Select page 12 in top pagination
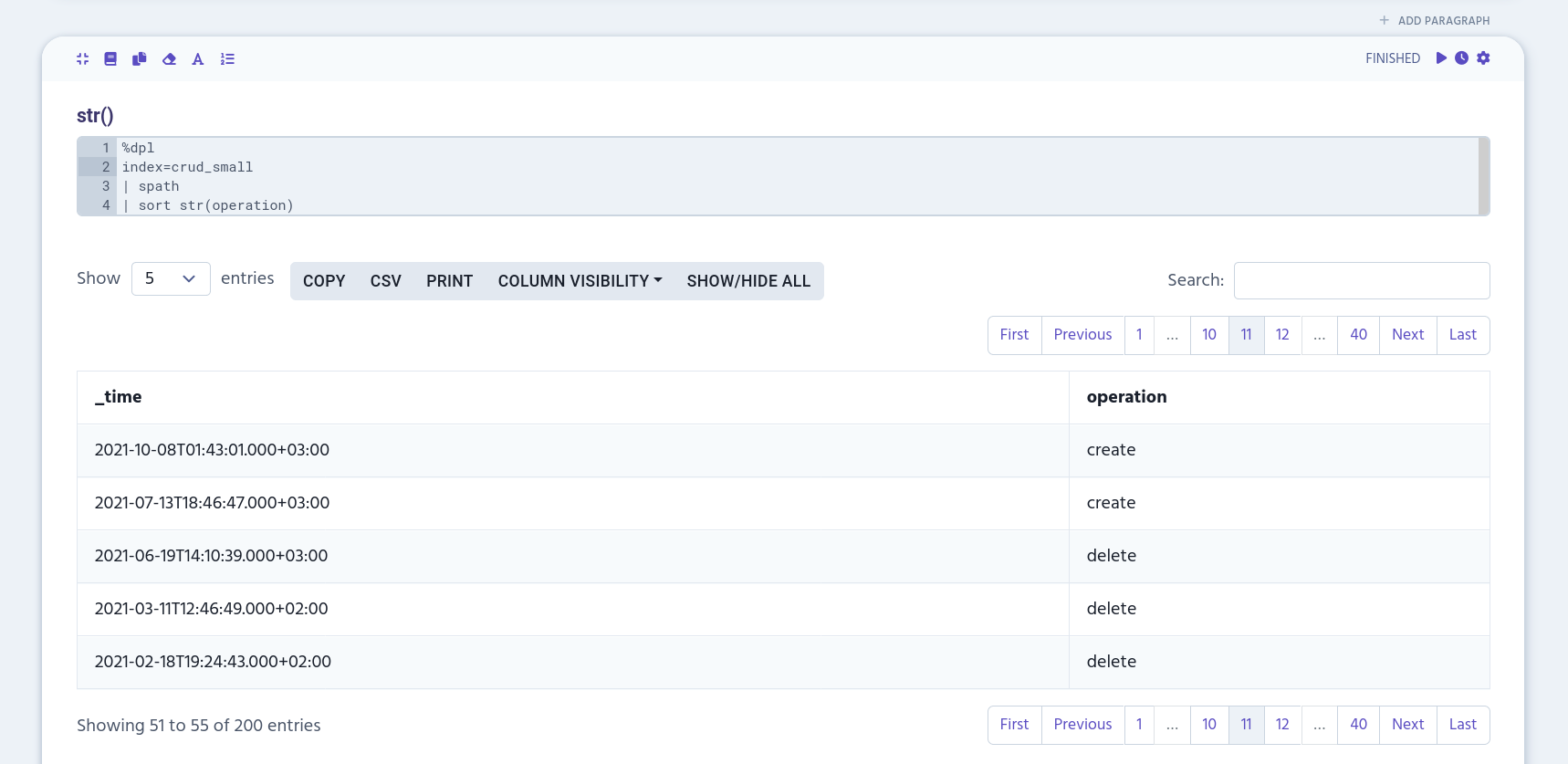This screenshot has width=1568, height=764. point(1282,335)
